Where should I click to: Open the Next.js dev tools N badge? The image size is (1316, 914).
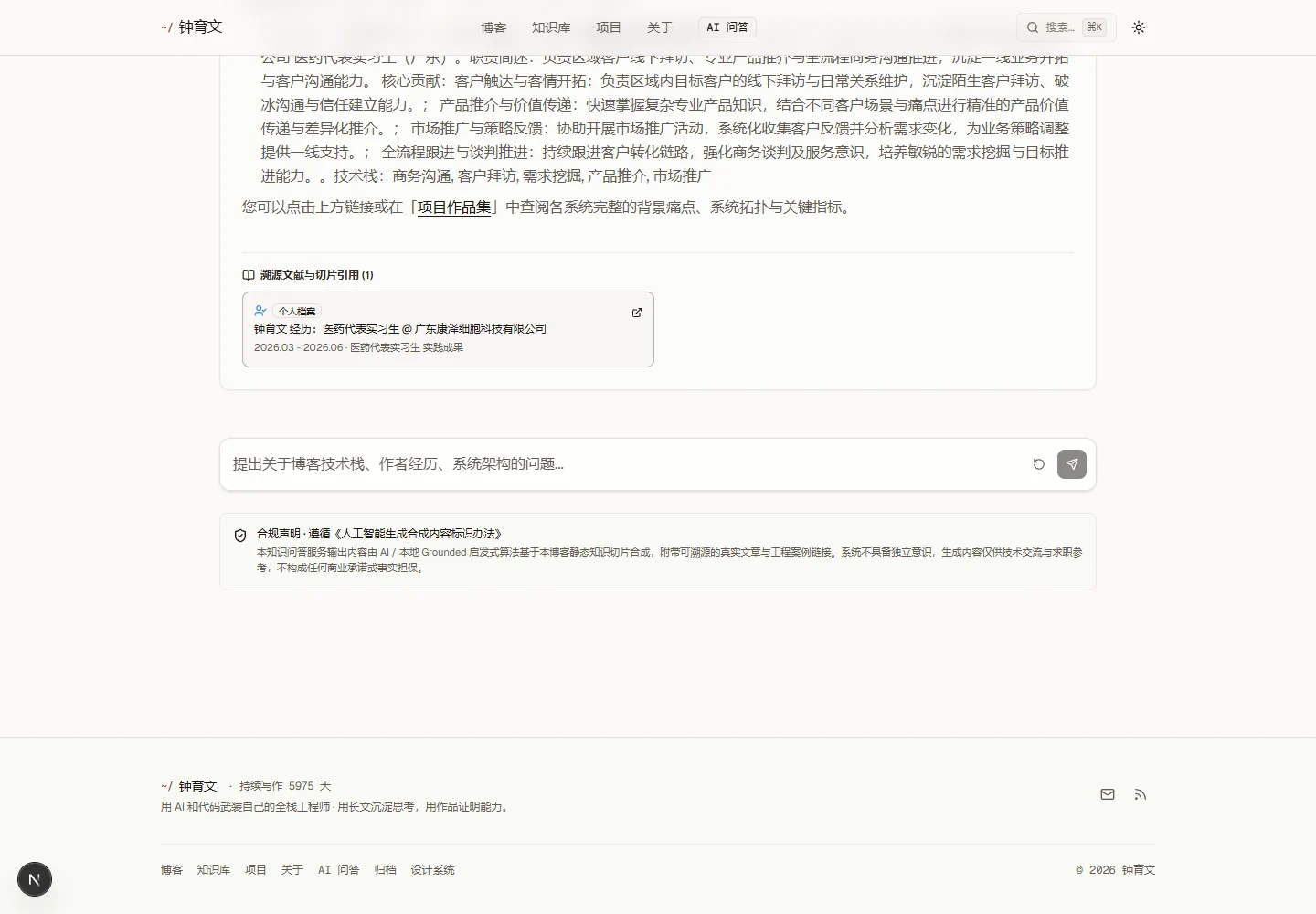(x=35, y=879)
